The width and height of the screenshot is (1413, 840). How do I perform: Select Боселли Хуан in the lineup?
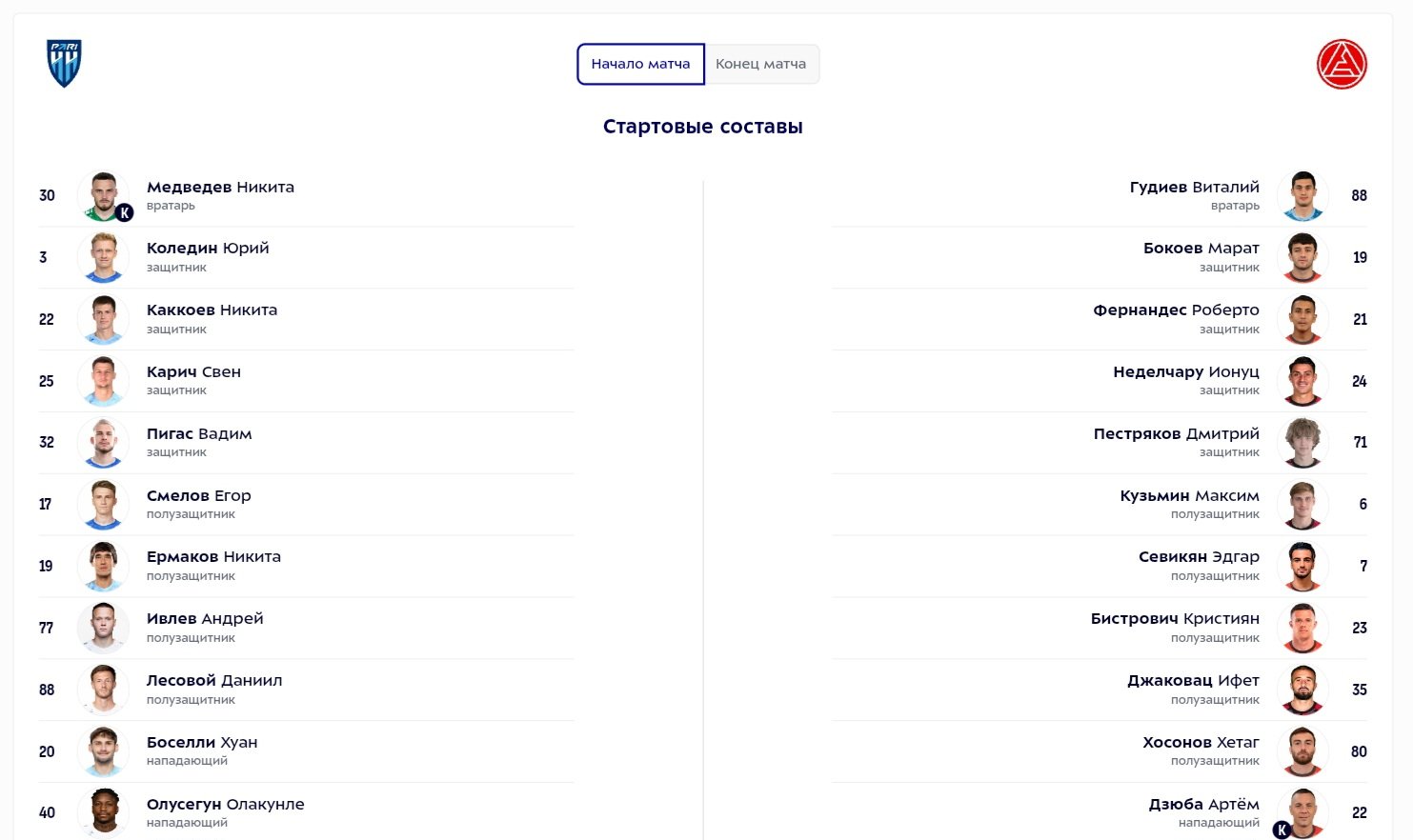point(202,743)
